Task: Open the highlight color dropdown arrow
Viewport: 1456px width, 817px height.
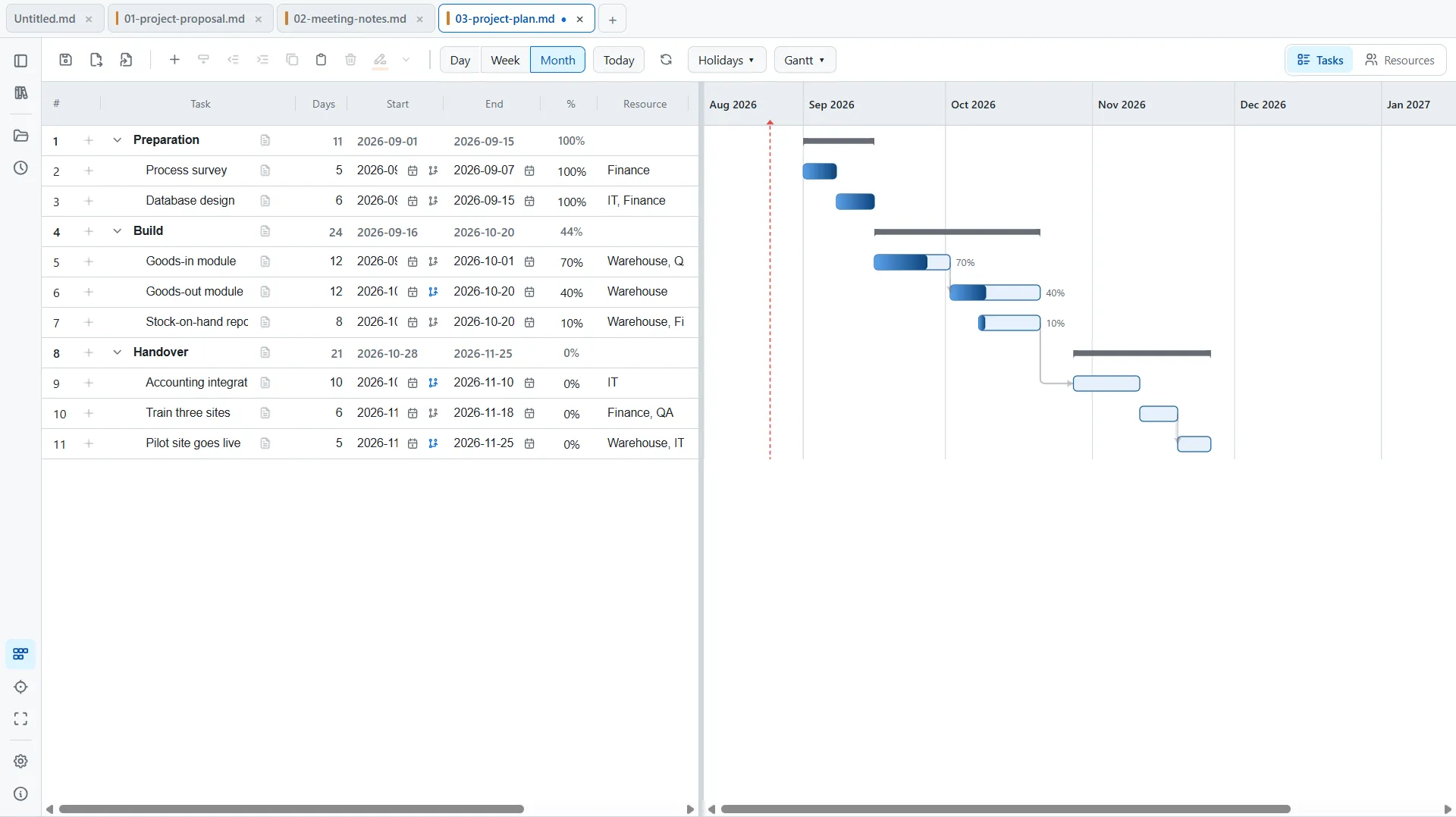Action: tap(406, 60)
